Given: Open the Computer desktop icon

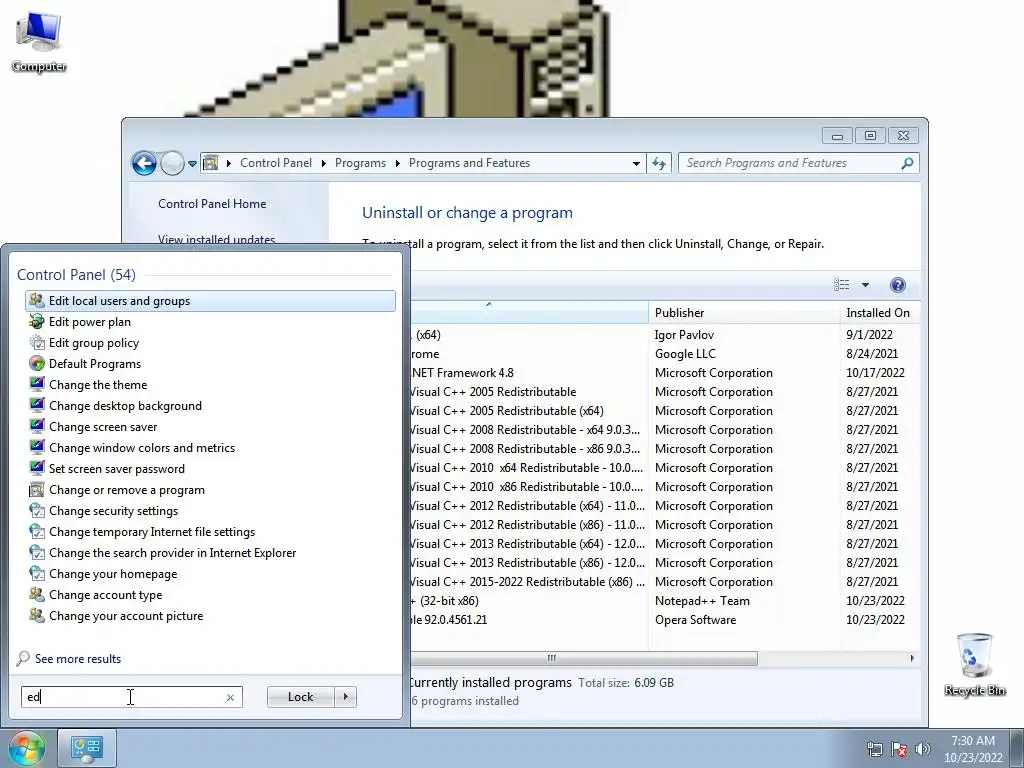Looking at the screenshot, I should coord(39,42).
